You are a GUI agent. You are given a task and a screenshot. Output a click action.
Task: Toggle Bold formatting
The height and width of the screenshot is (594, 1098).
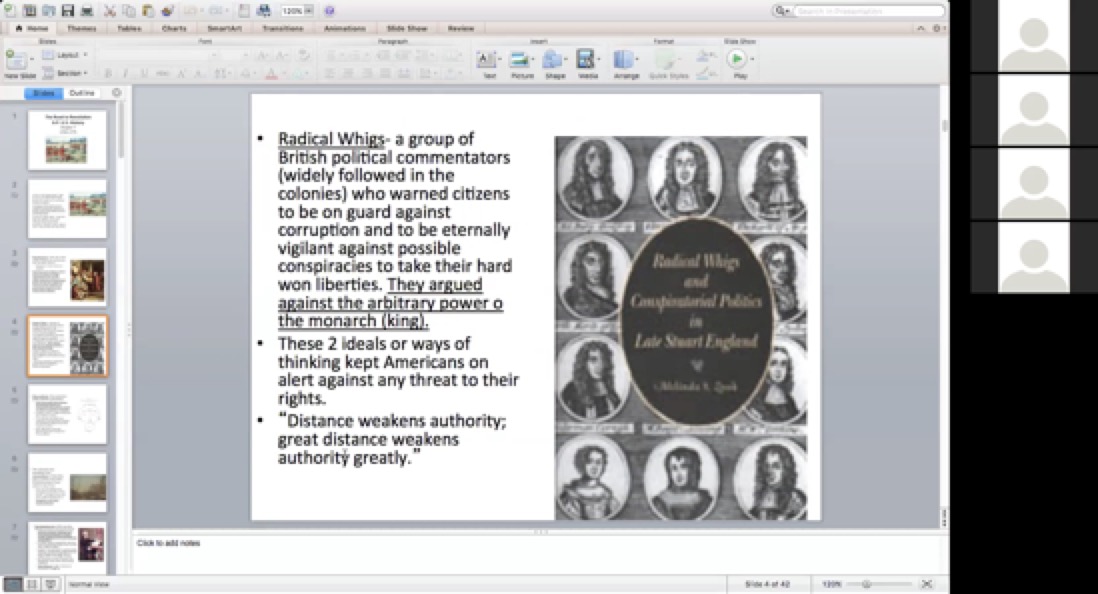pyautogui.click(x=108, y=74)
